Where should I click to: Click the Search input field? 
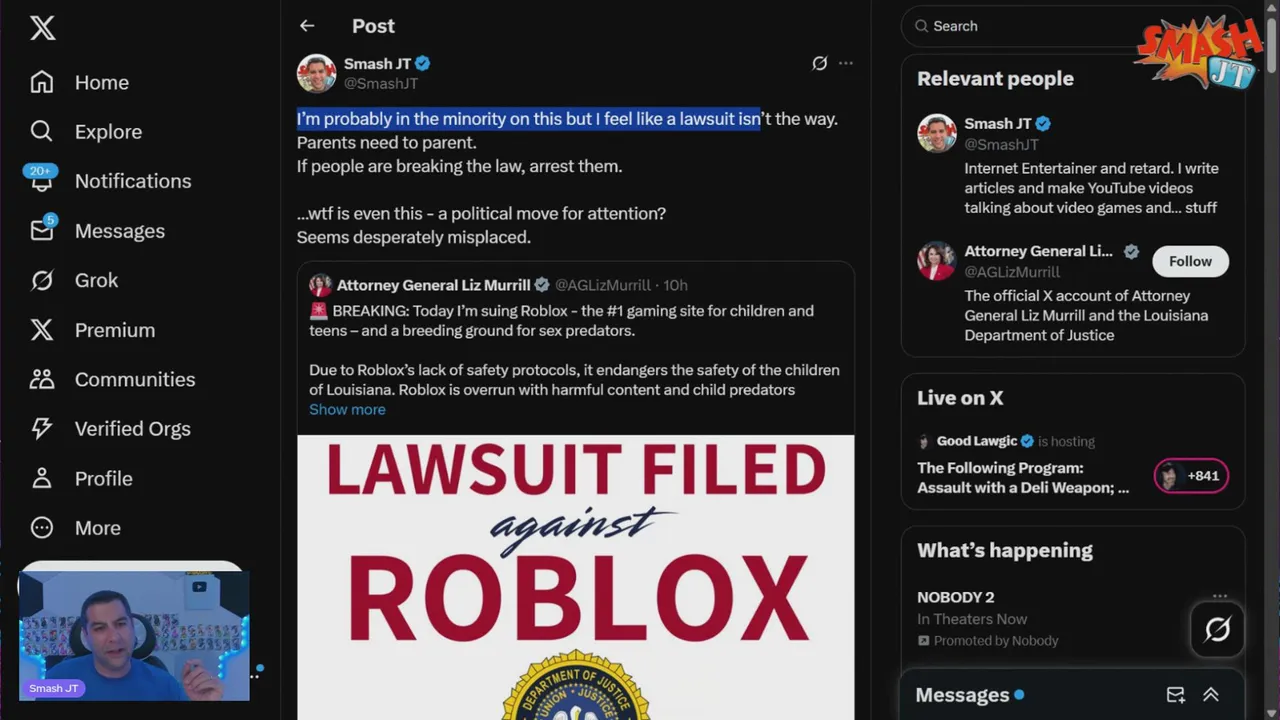(x=1020, y=26)
